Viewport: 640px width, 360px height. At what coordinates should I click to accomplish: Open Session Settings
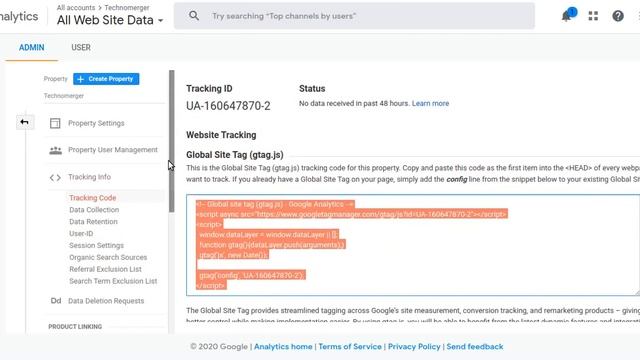tap(96, 245)
